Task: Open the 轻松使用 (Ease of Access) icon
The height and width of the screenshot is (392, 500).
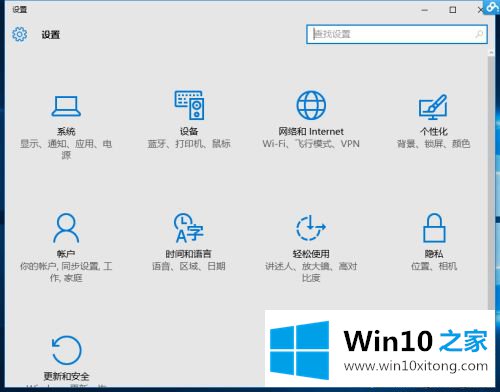Action: click(x=311, y=228)
